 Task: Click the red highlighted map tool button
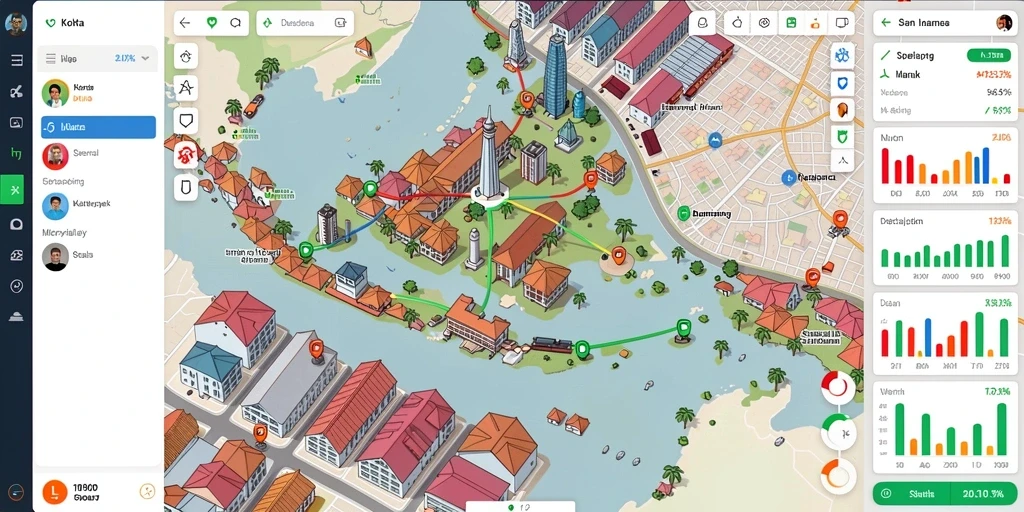(x=186, y=155)
